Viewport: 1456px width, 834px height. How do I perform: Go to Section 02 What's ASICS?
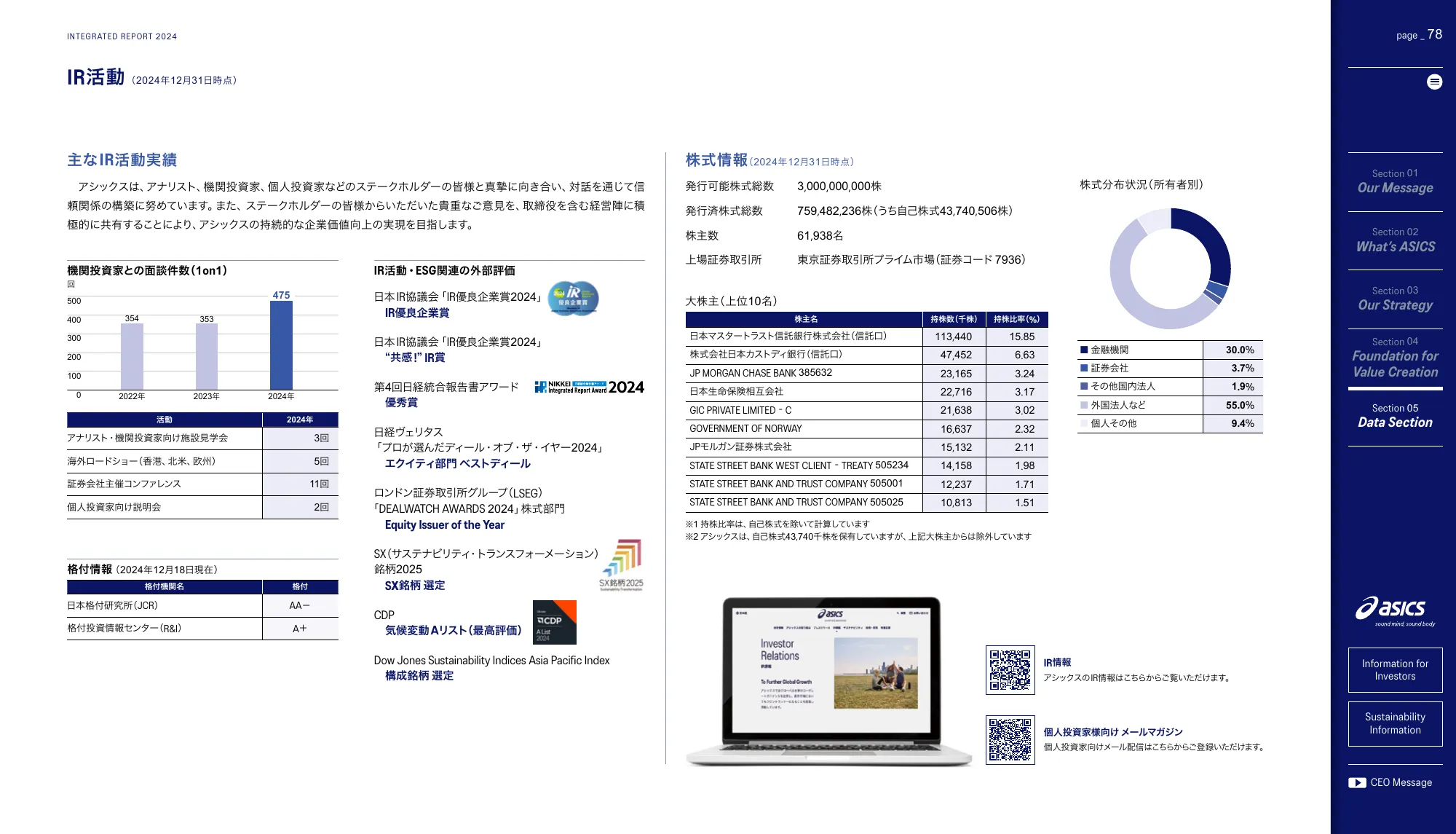tap(1395, 240)
